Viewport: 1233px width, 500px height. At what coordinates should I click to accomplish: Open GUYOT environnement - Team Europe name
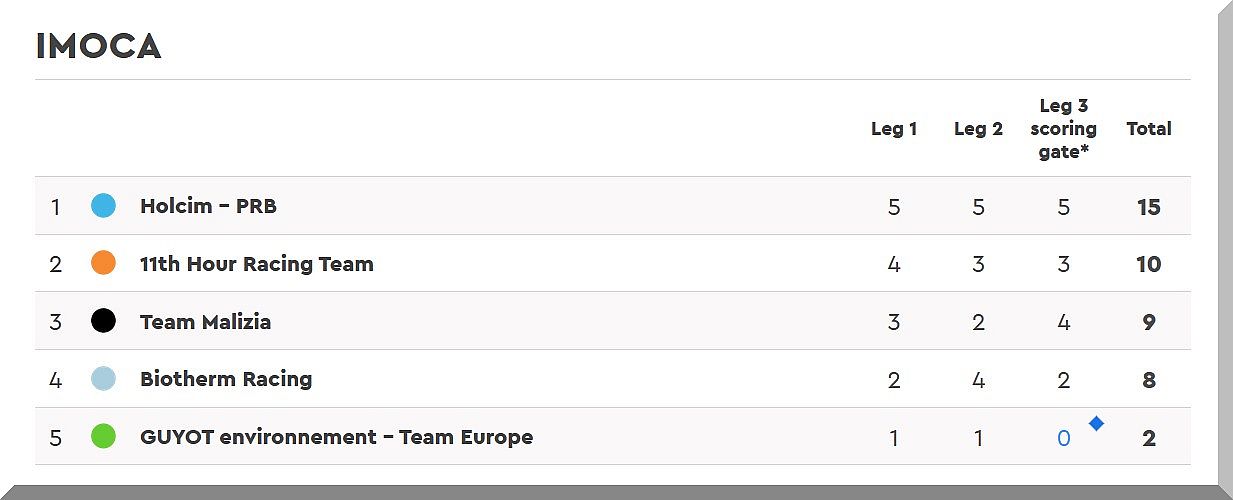click(336, 437)
